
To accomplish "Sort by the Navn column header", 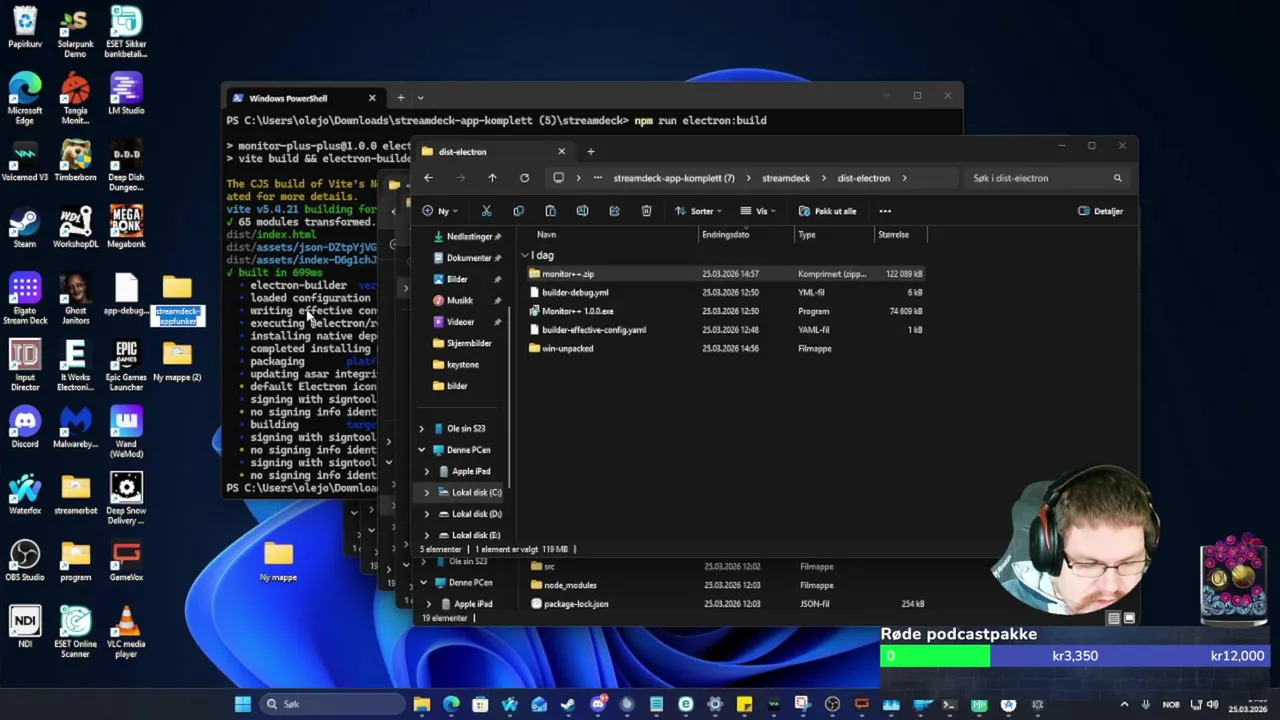I will (546, 234).
